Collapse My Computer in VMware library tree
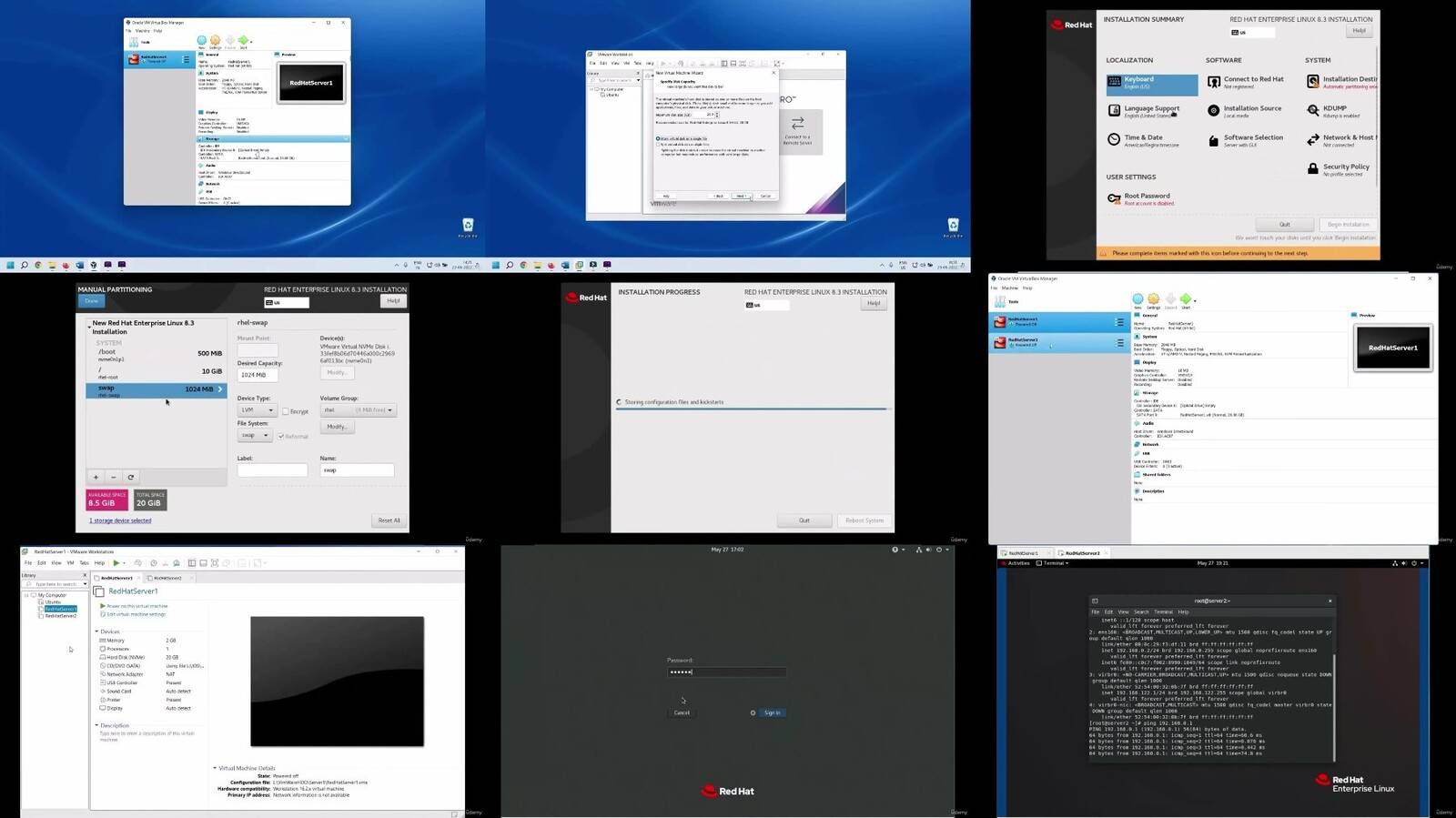The width and height of the screenshot is (1456, 818). coord(26,595)
